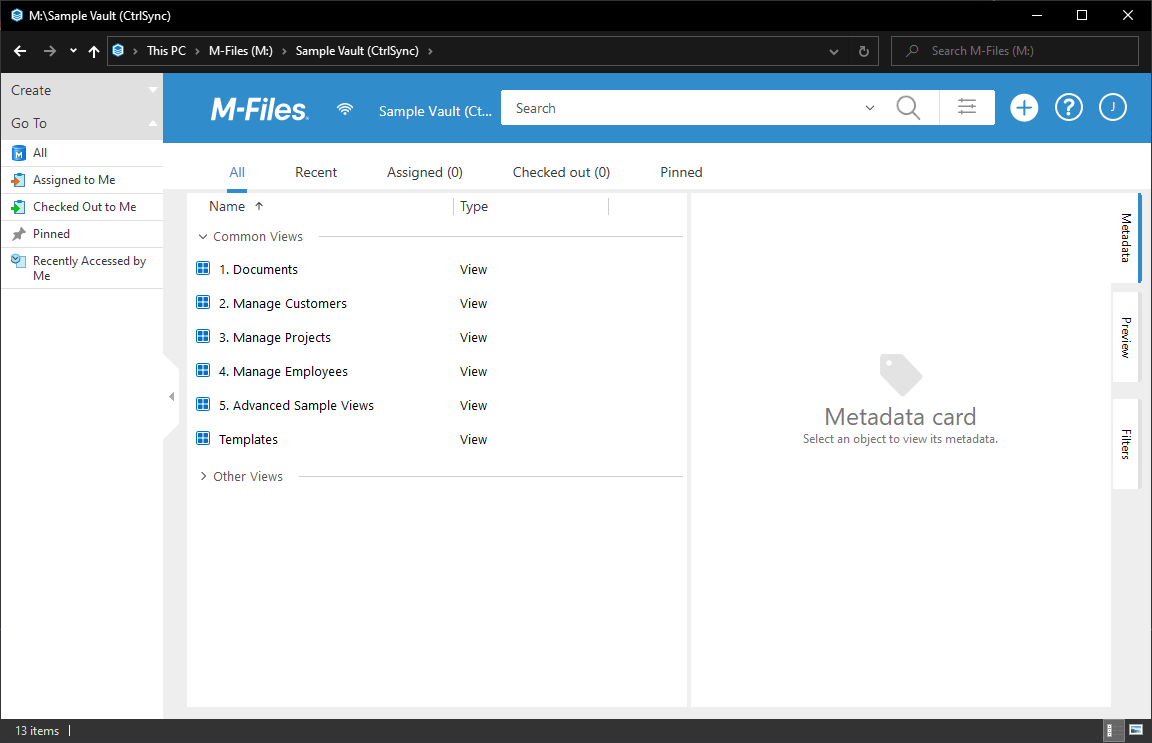Open recent locations dropdown arrow

[x=73, y=51]
